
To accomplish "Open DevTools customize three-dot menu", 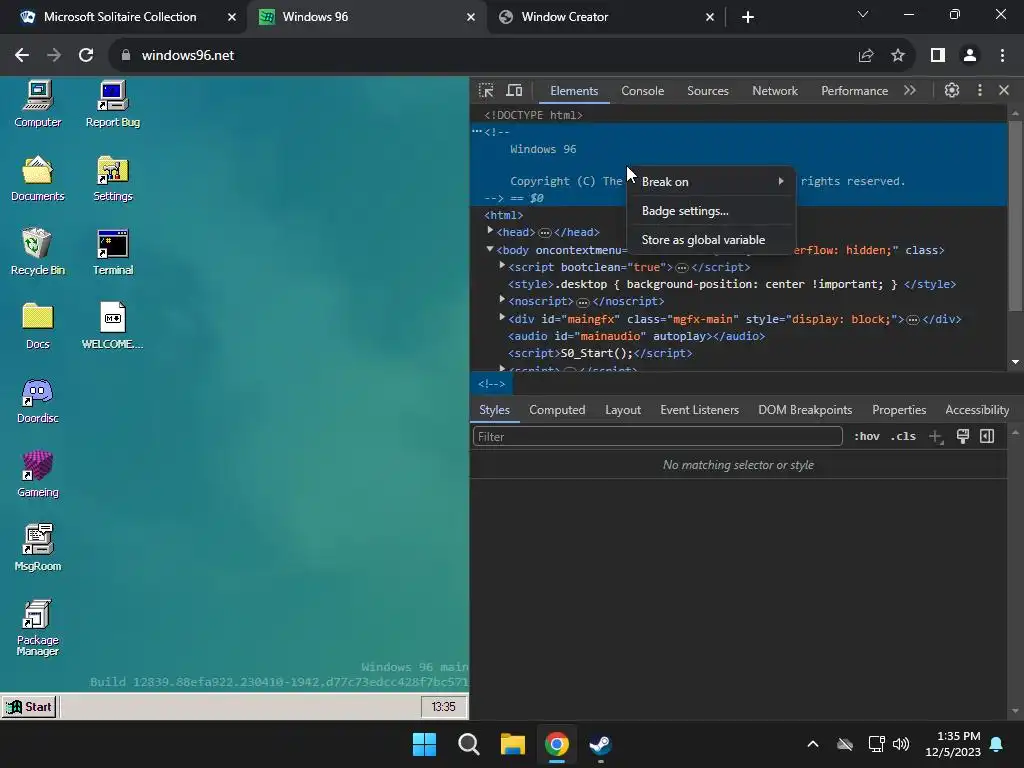I will [x=979, y=90].
